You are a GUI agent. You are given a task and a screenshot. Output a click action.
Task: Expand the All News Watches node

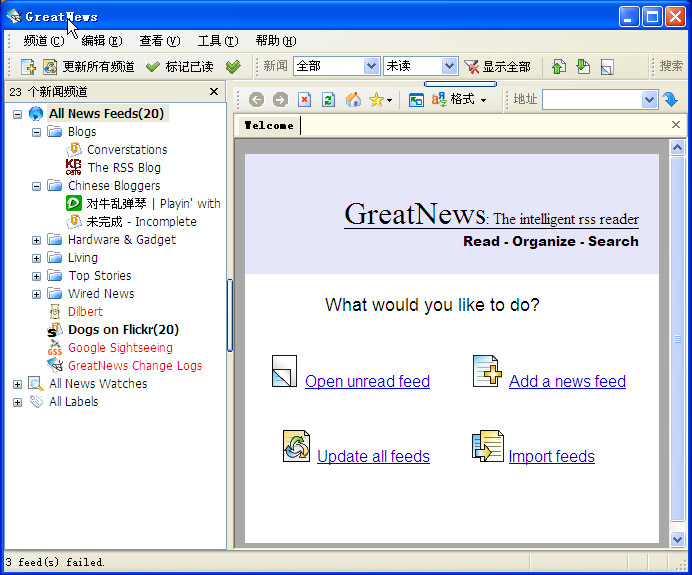[x=17, y=384]
